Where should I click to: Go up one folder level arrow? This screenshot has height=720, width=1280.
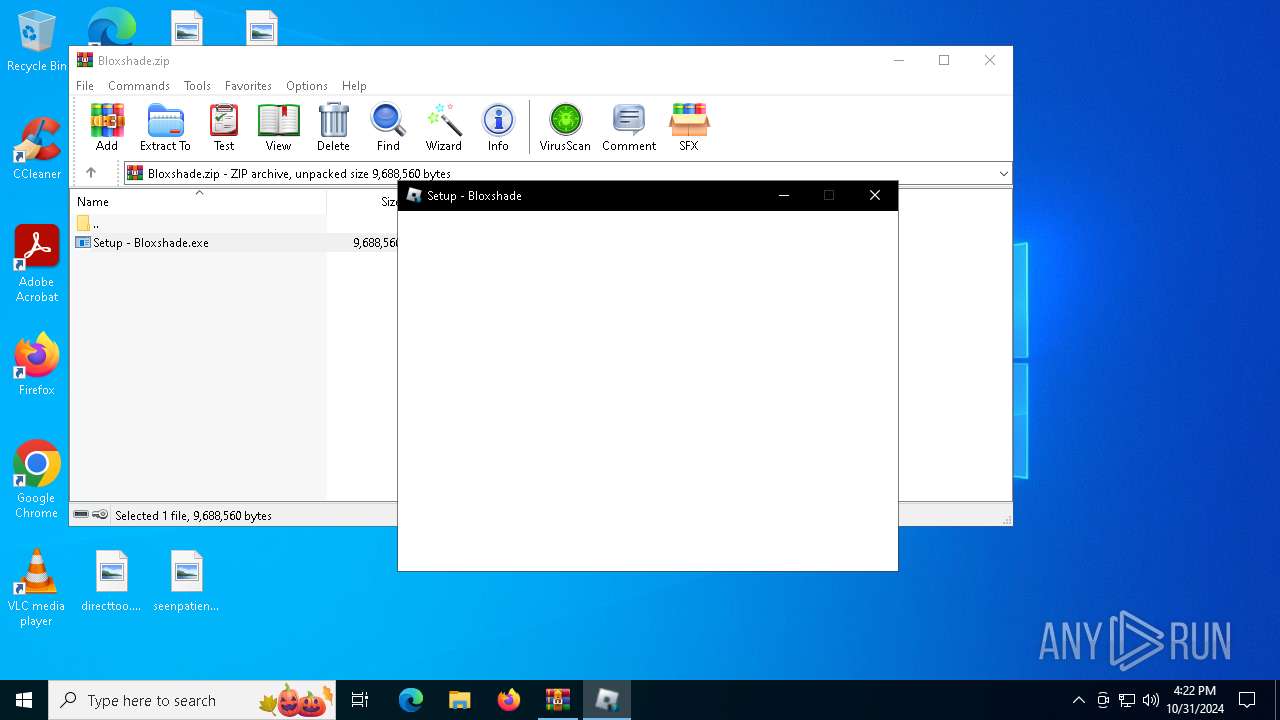[x=91, y=173]
